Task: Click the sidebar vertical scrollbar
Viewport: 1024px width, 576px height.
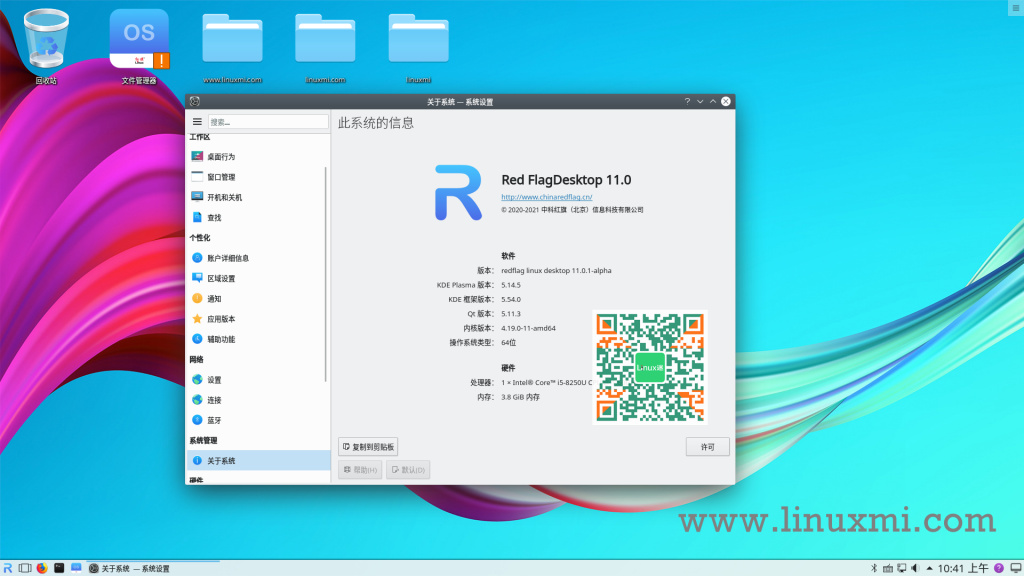Action: click(325, 274)
